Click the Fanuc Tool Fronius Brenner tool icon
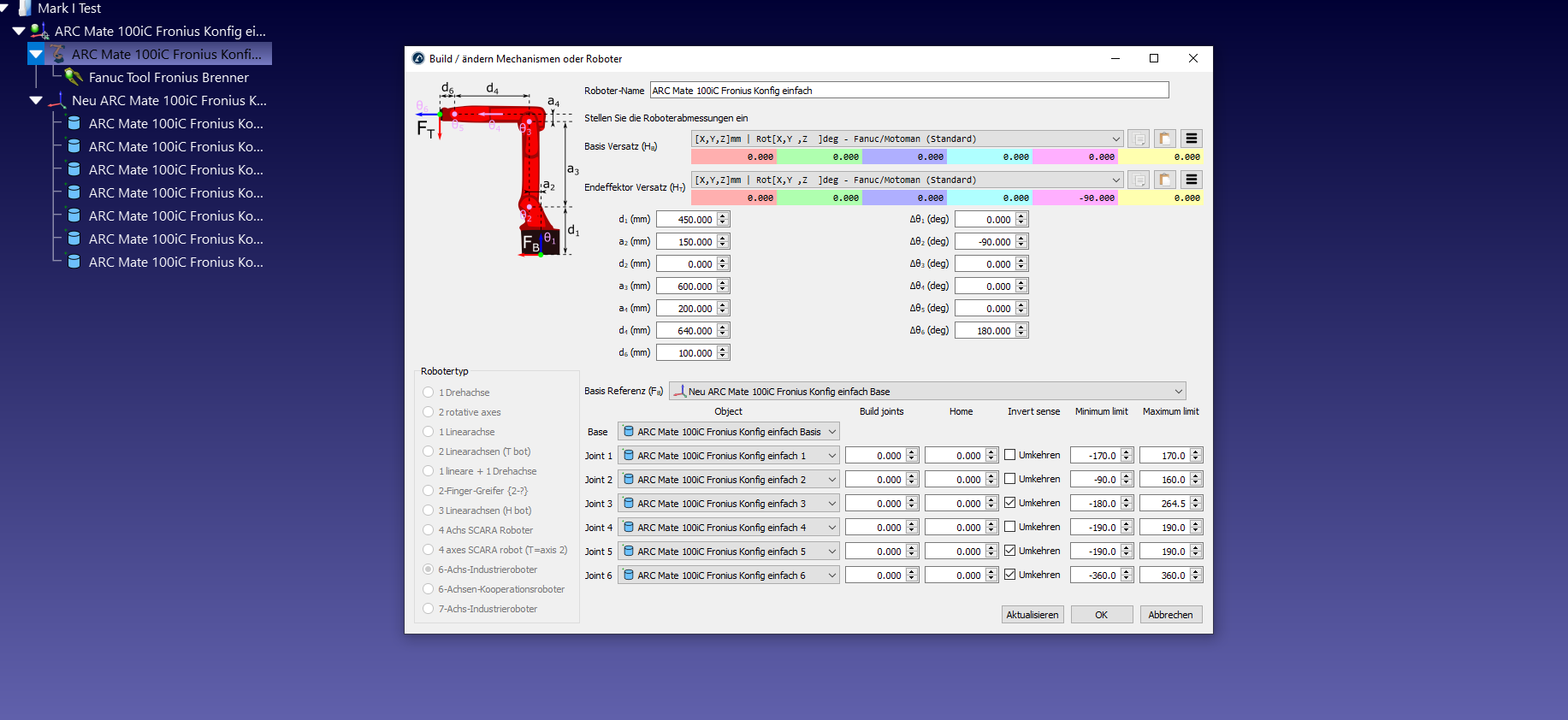Image resolution: width=1568 pixels, height=720 pixels. click(x=74, y=78)
